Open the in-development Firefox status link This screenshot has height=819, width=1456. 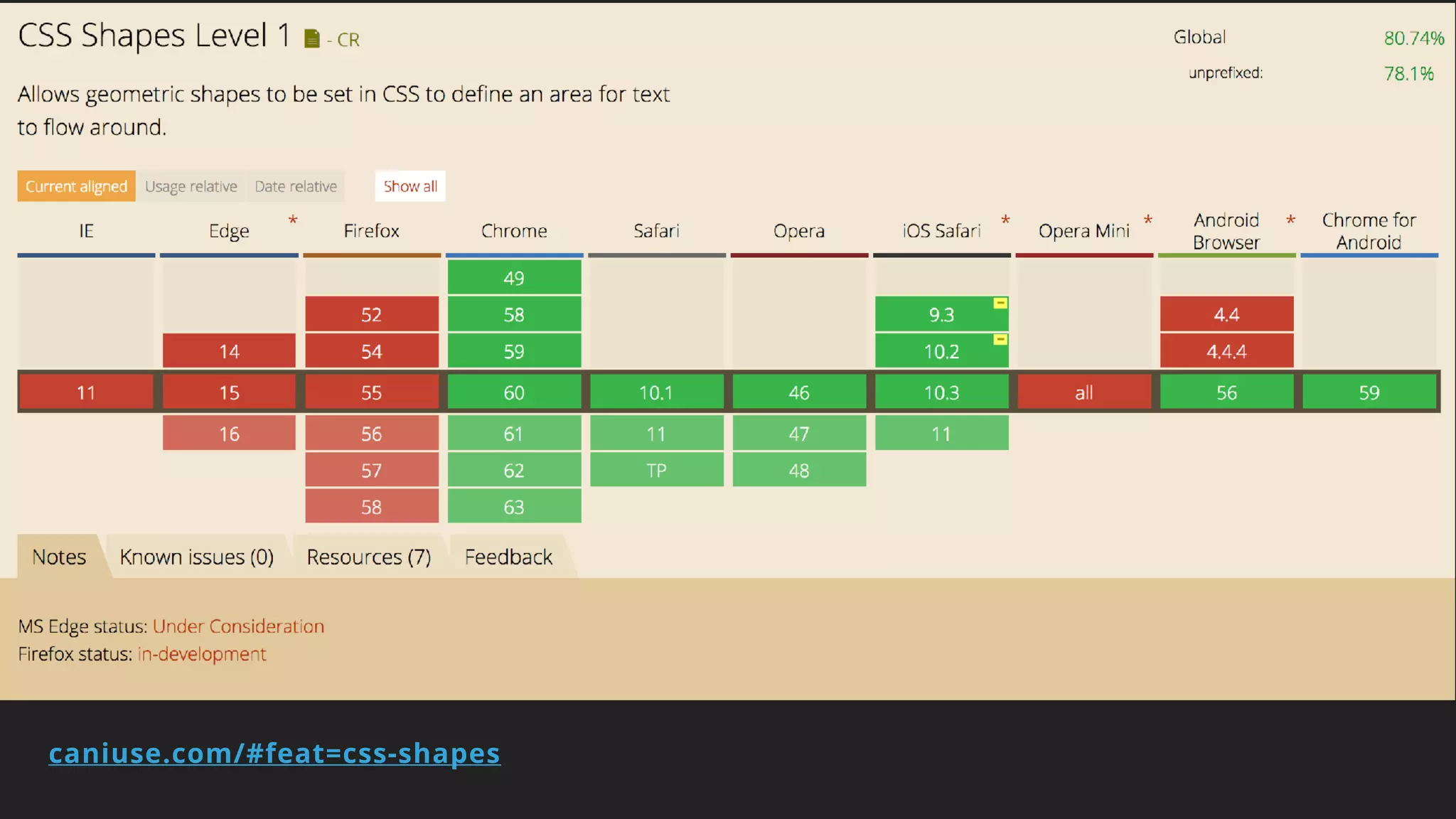(202, 654)
